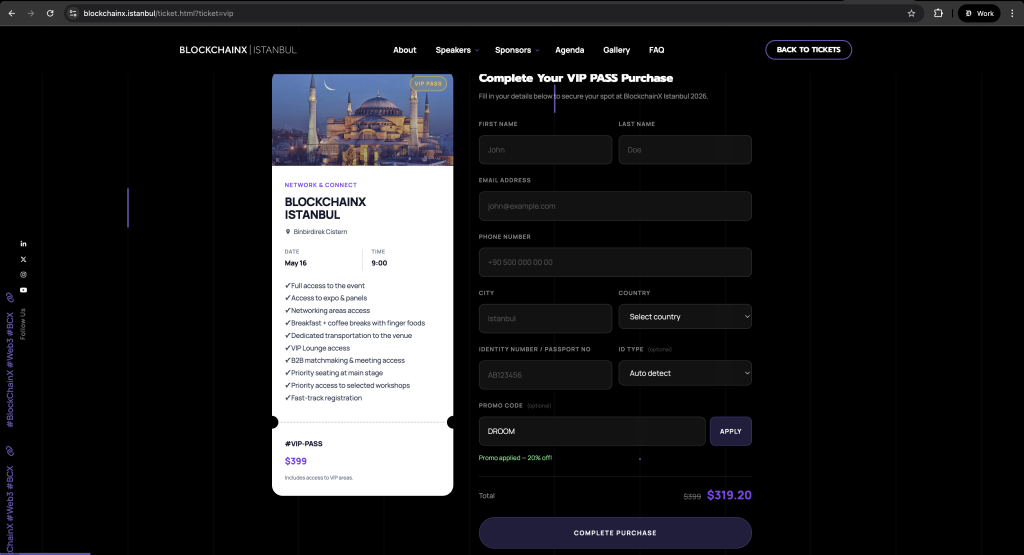
Task: Open the FAQ page
Action: pos(656,50)
